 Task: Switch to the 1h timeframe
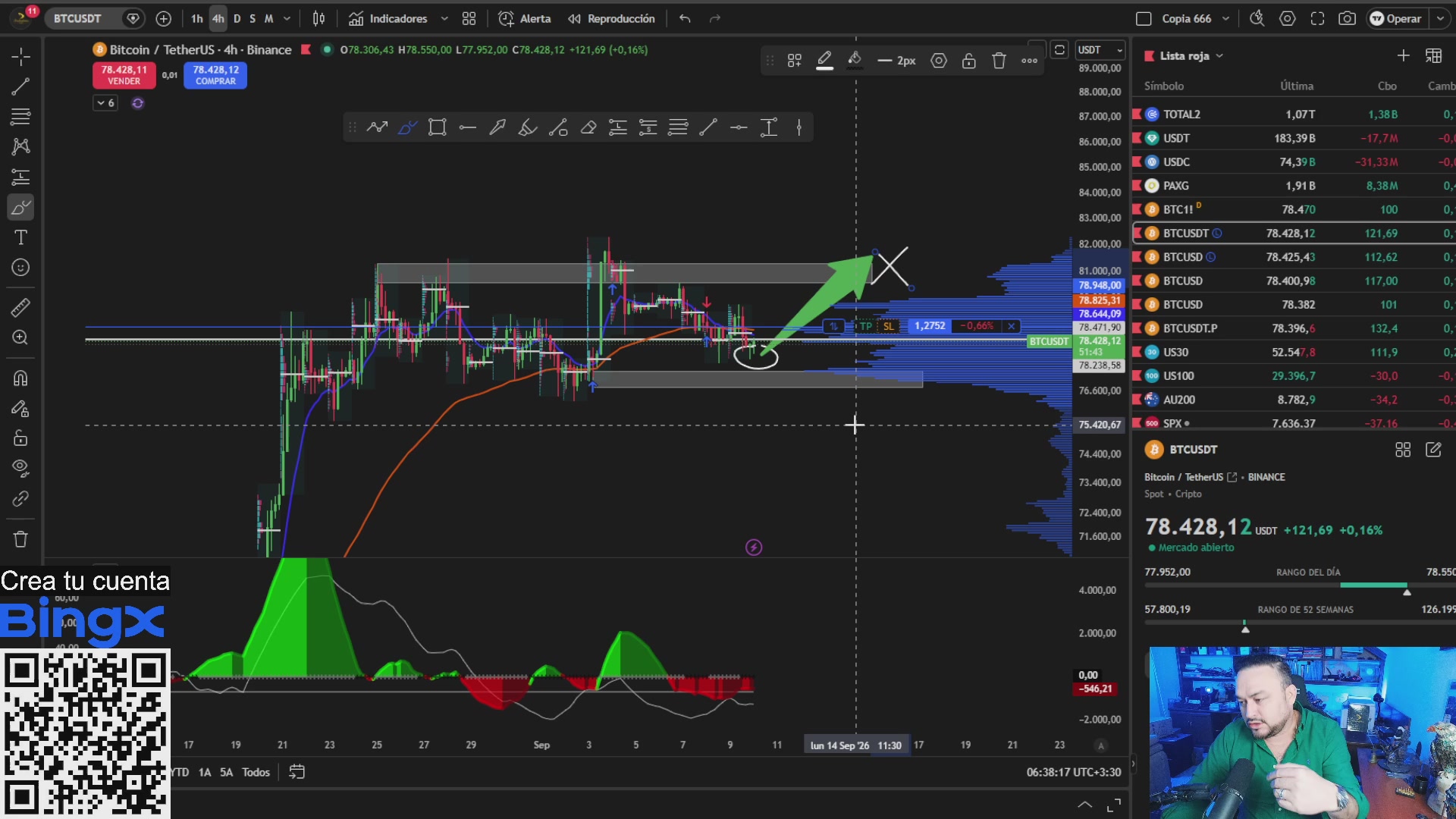click(x=197, y=18)
